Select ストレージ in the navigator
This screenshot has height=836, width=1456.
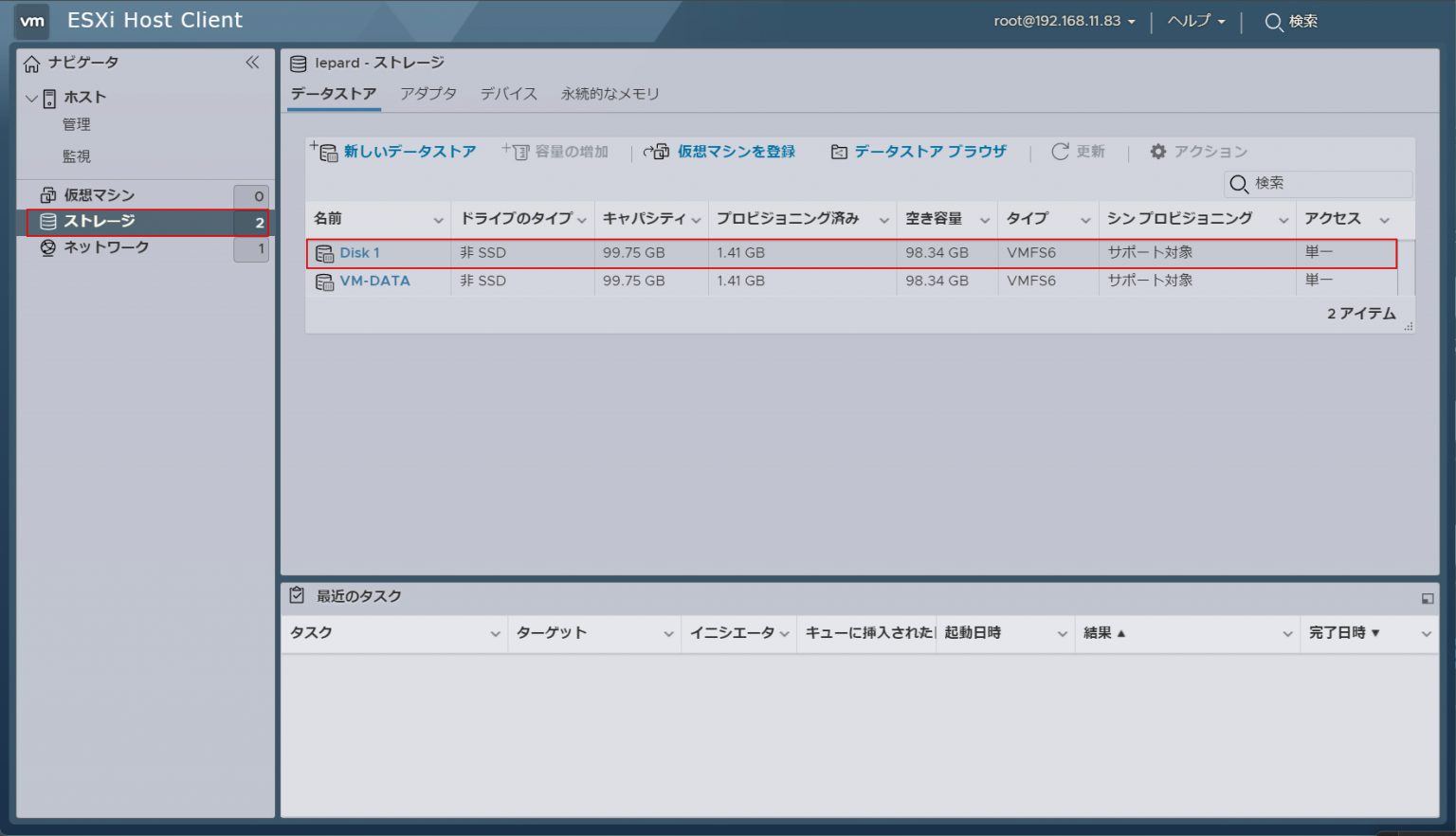click(101, 220)
